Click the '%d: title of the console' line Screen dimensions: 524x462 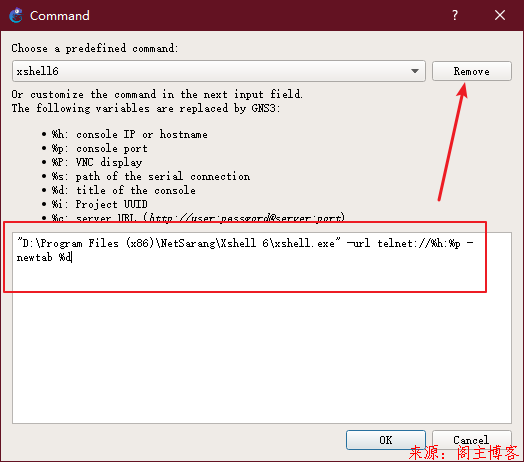(x=123, y=191)
